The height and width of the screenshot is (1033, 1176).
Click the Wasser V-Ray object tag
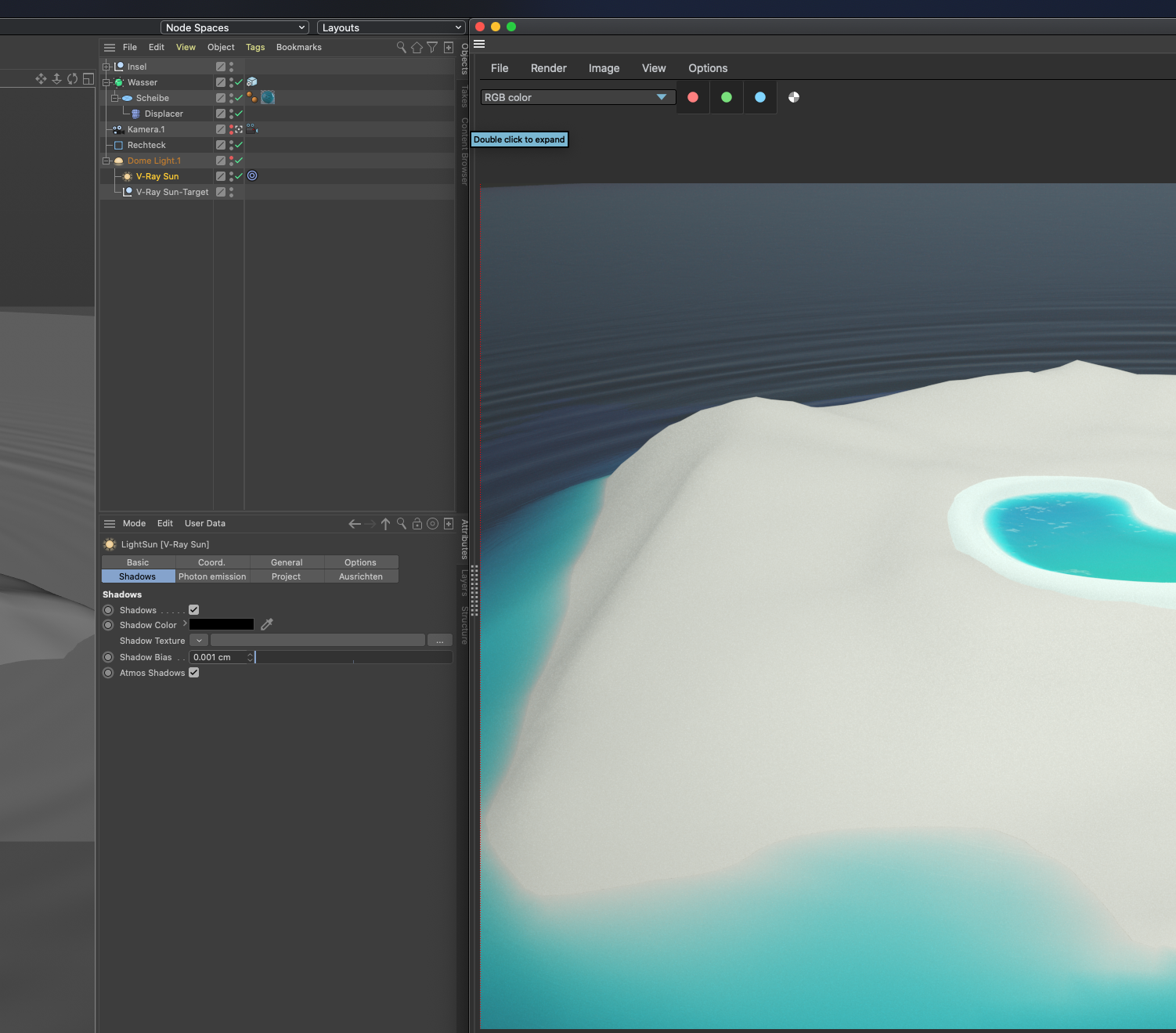252,81
